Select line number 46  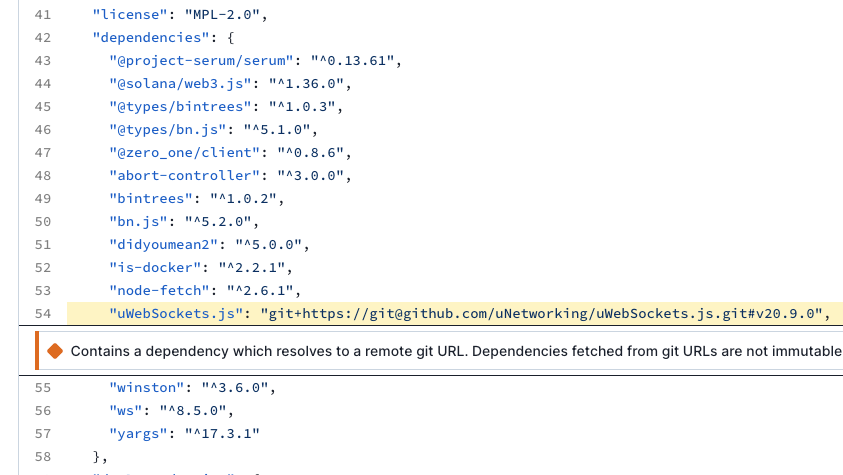(42, 130)
